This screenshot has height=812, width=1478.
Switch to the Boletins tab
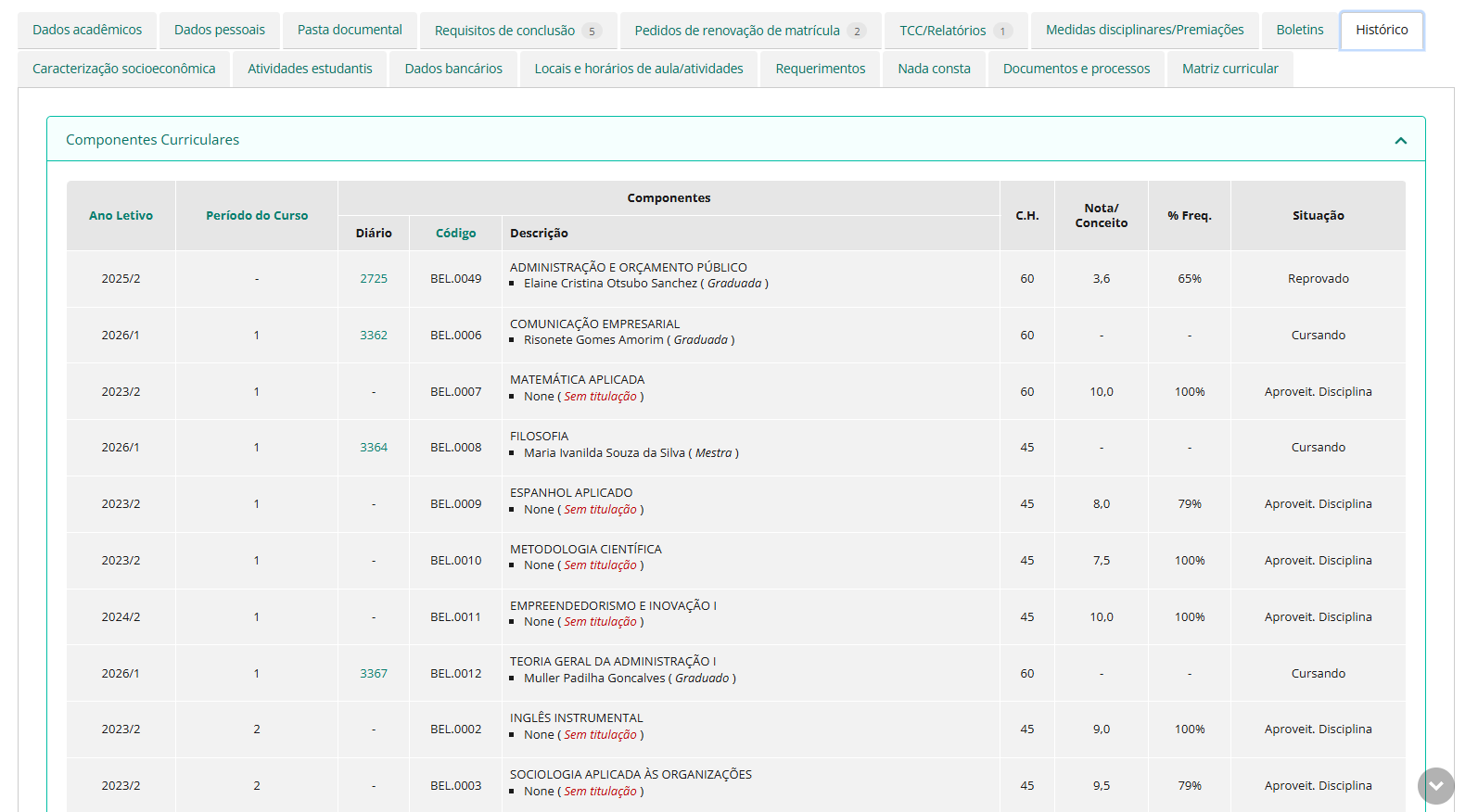1299,31
